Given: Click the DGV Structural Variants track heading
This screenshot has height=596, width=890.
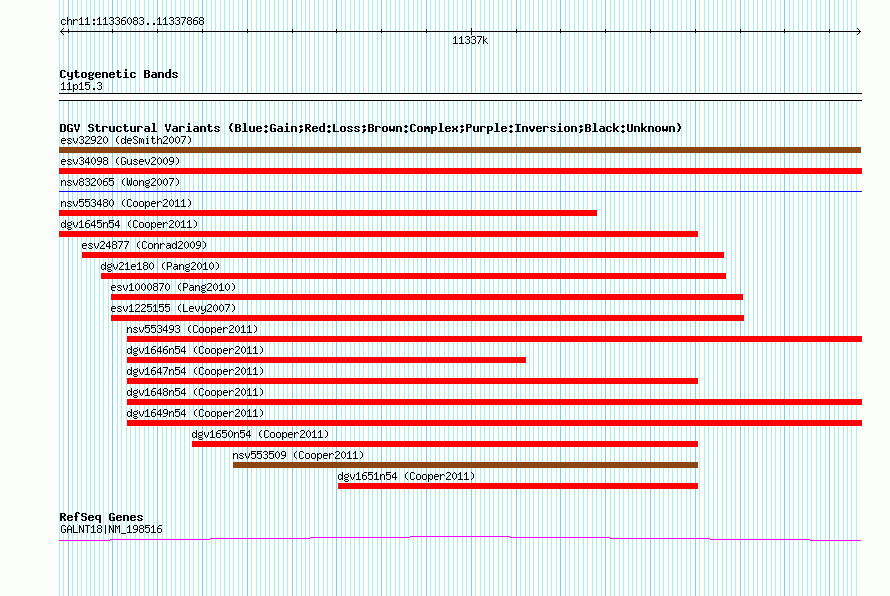Looking at the screenshot, I should (370, 128).
